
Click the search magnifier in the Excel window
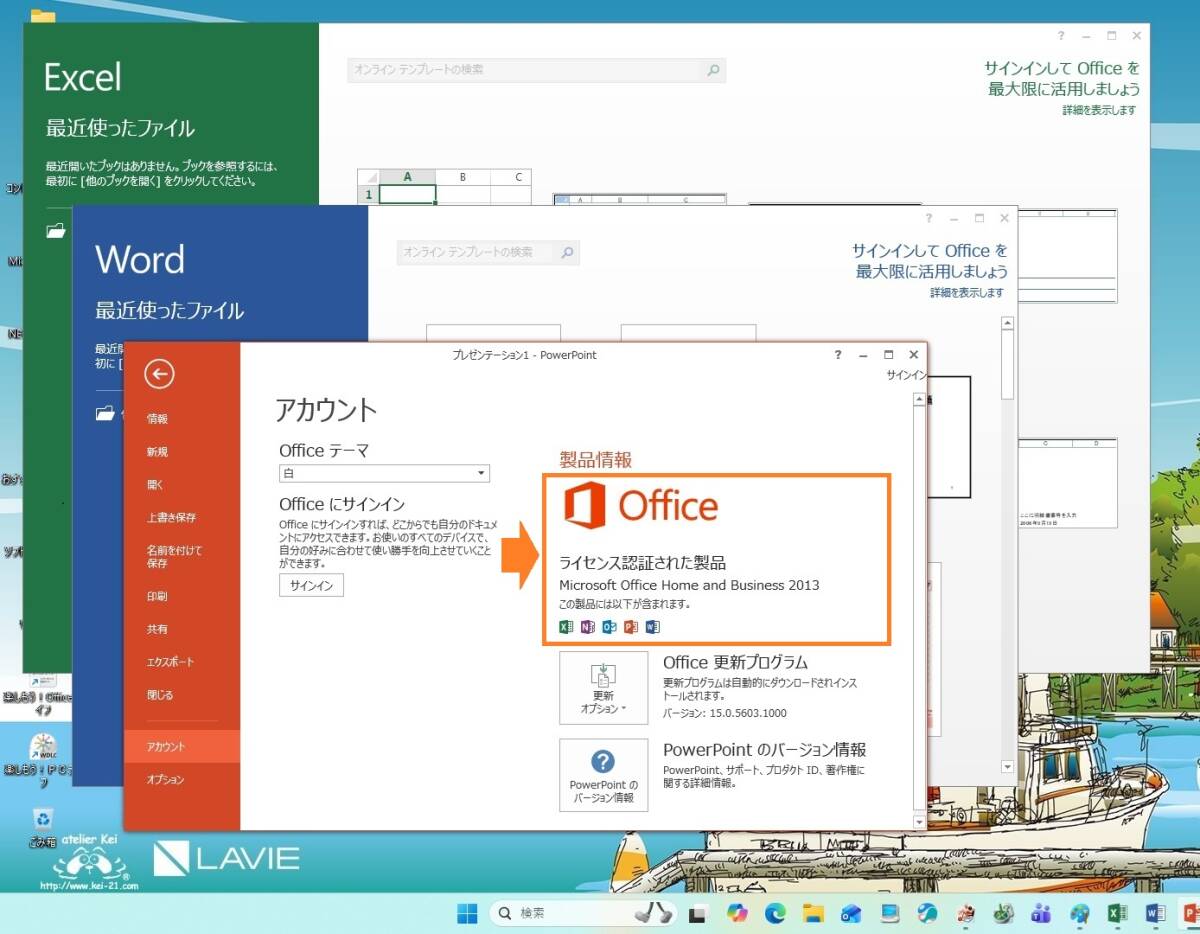[713, 70]
